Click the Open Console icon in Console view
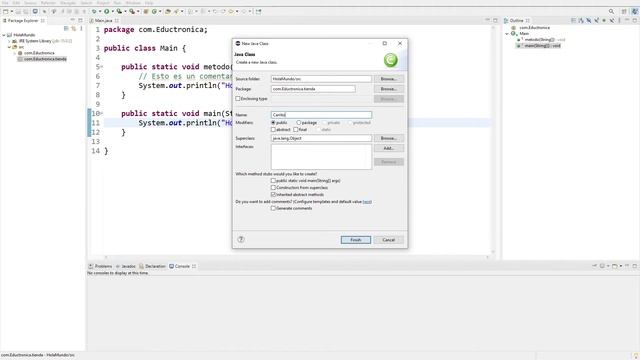The image size is (640, 360). click(x=614, y=266)
